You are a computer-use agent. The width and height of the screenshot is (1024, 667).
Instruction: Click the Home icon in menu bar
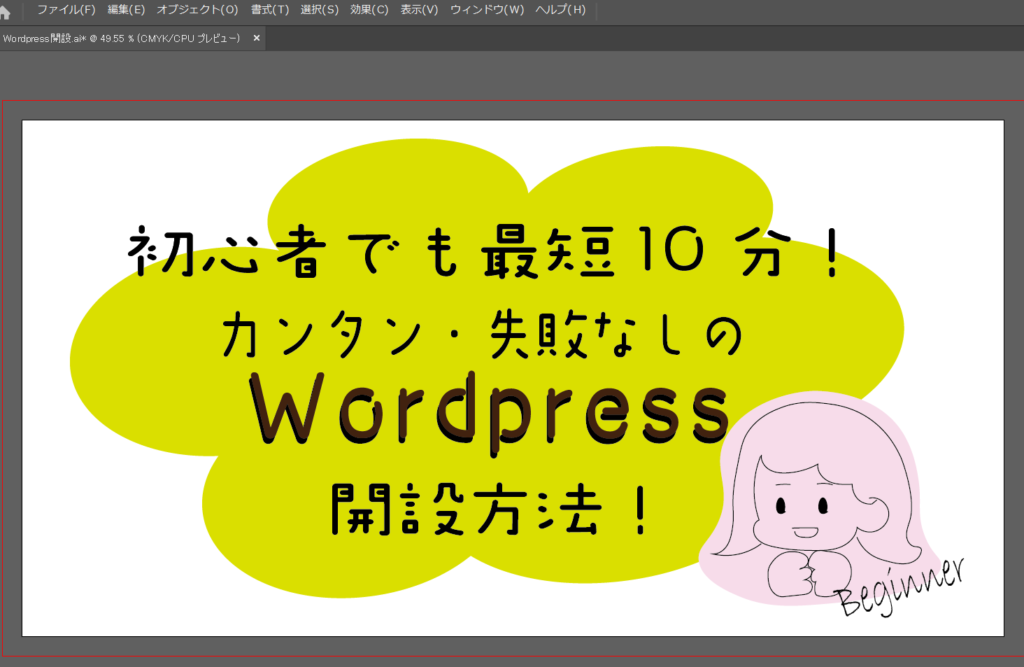click(5, 12)
